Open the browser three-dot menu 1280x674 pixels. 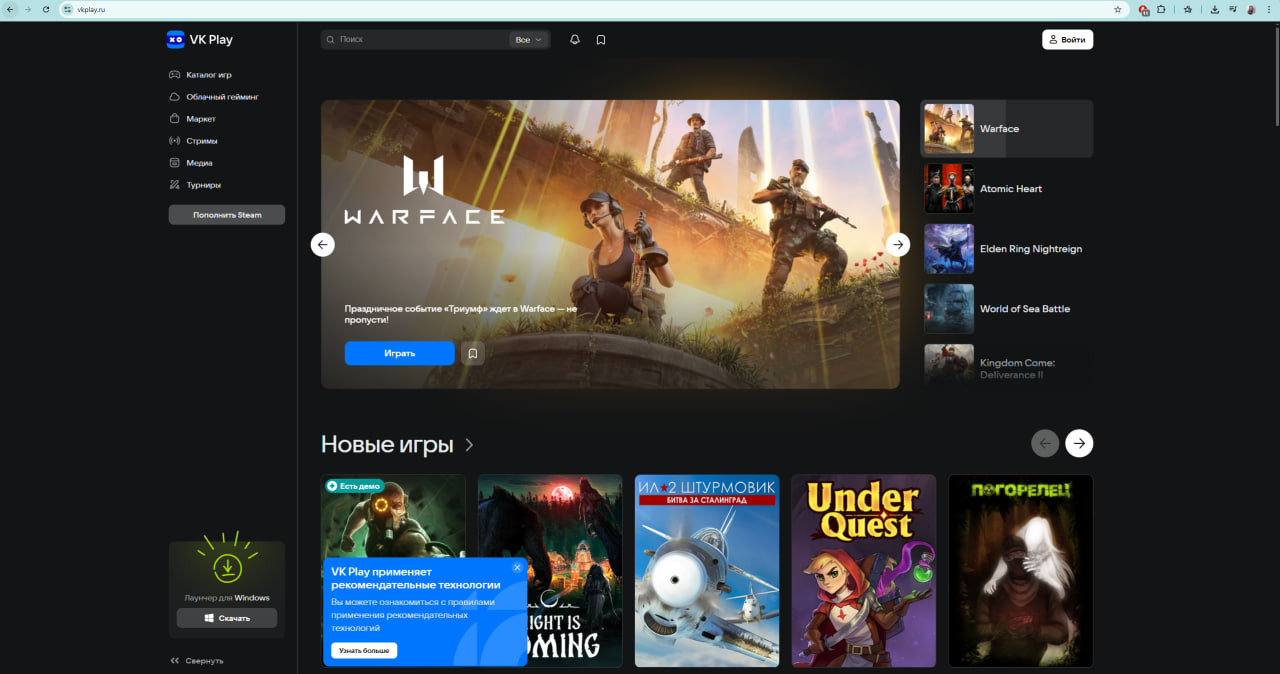click(x=1269, y=9)
